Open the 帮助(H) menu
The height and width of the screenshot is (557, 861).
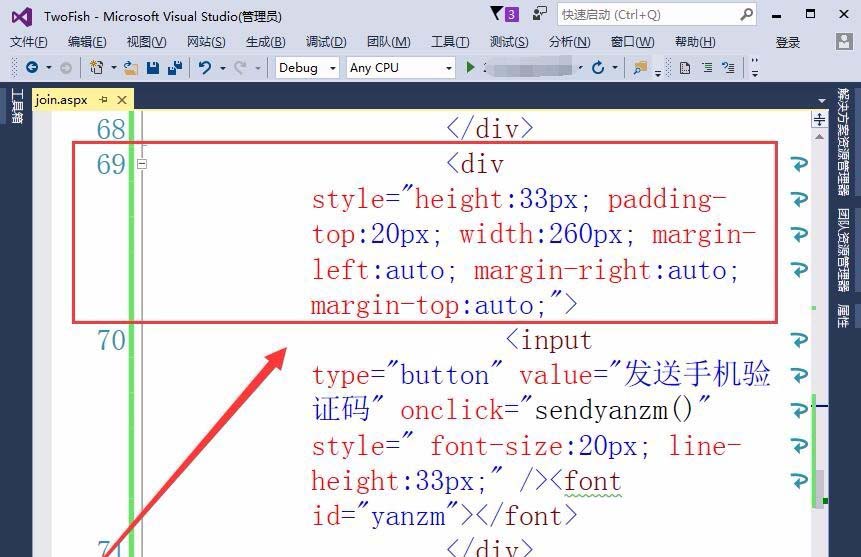pos(695,42)
